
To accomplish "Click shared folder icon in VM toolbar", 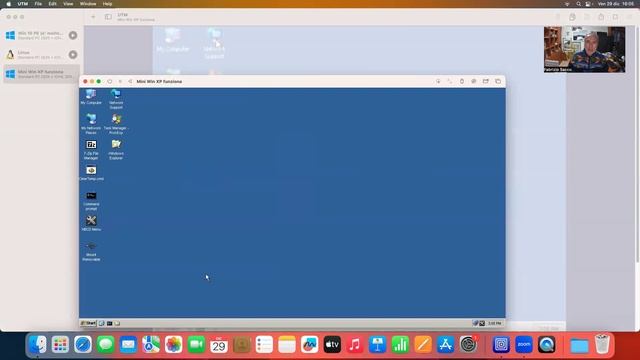I will pos(486,82).
